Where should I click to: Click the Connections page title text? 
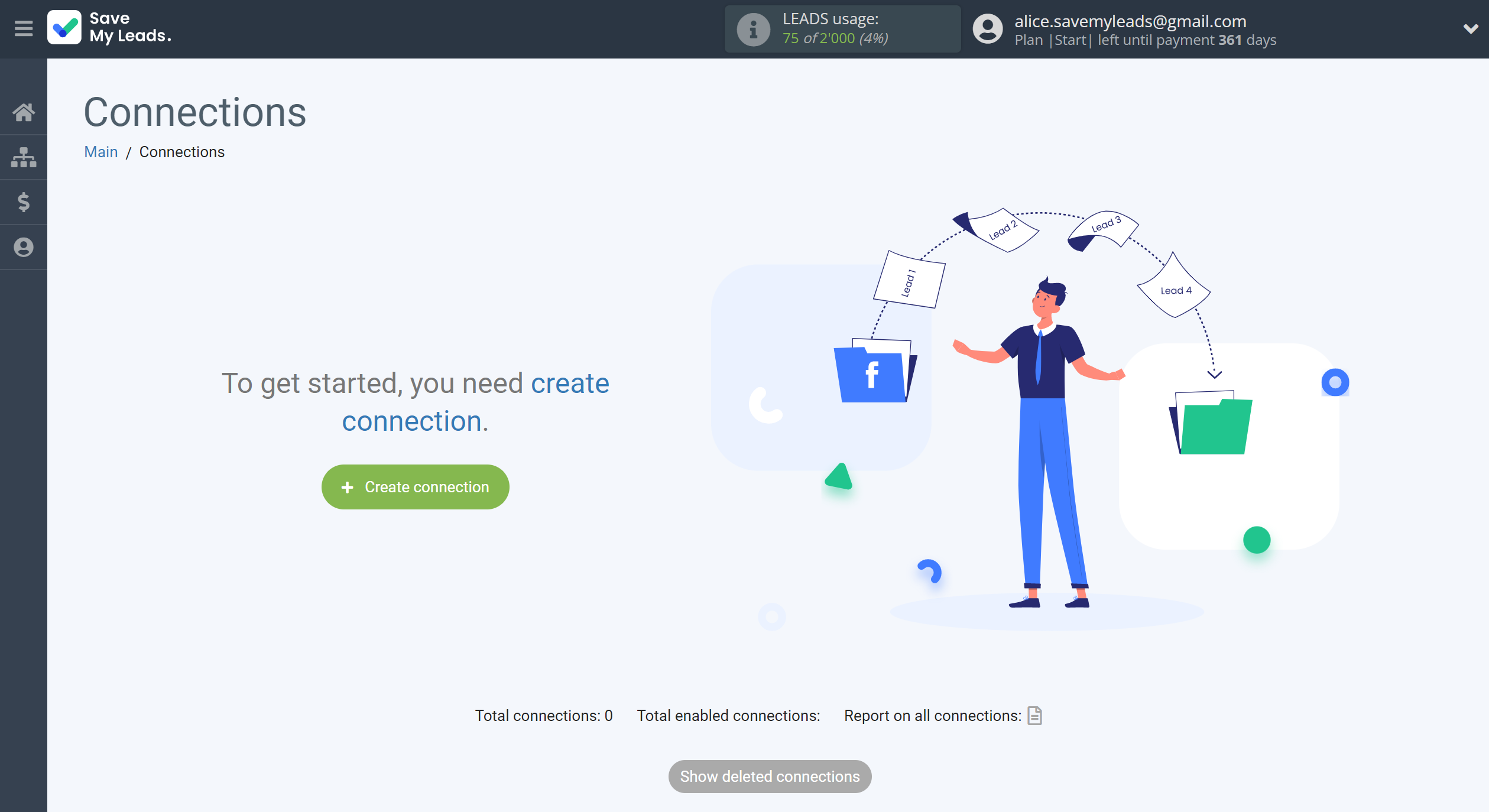(x=195, y=113)
